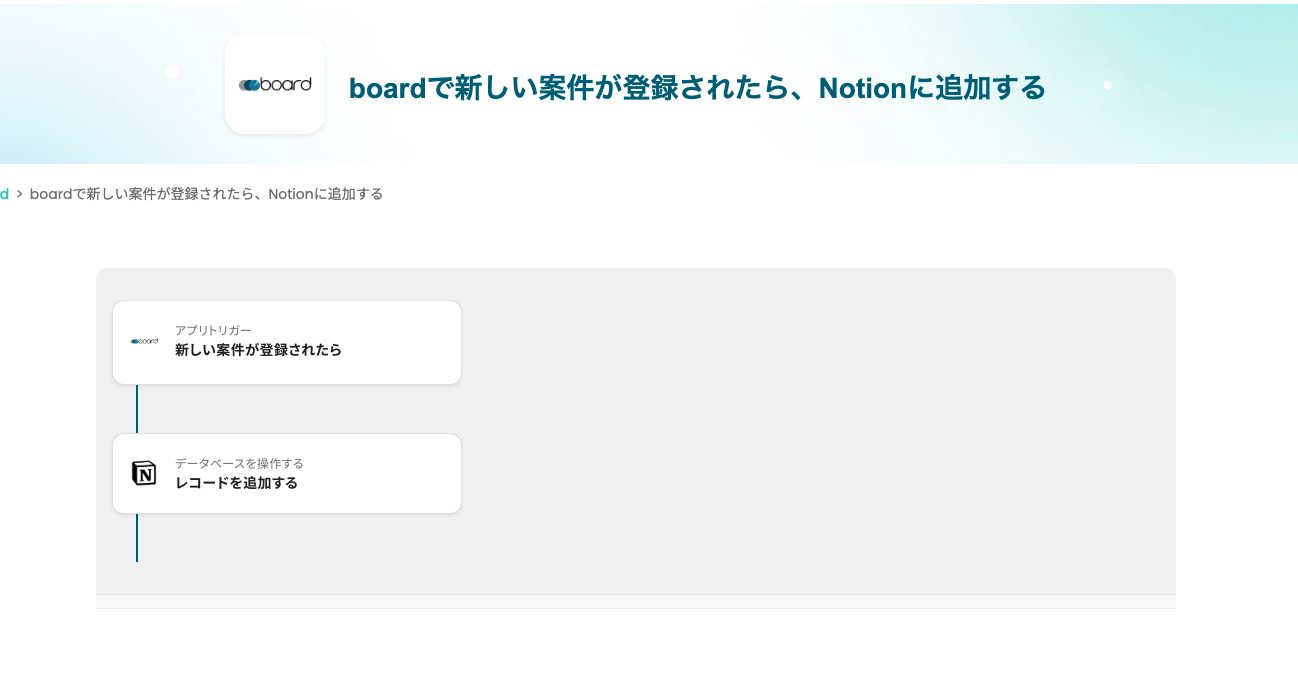Viewport: 1298px width, 676px height.
Task: Click the page heading about adding to Notion
Action: point(696,88)
